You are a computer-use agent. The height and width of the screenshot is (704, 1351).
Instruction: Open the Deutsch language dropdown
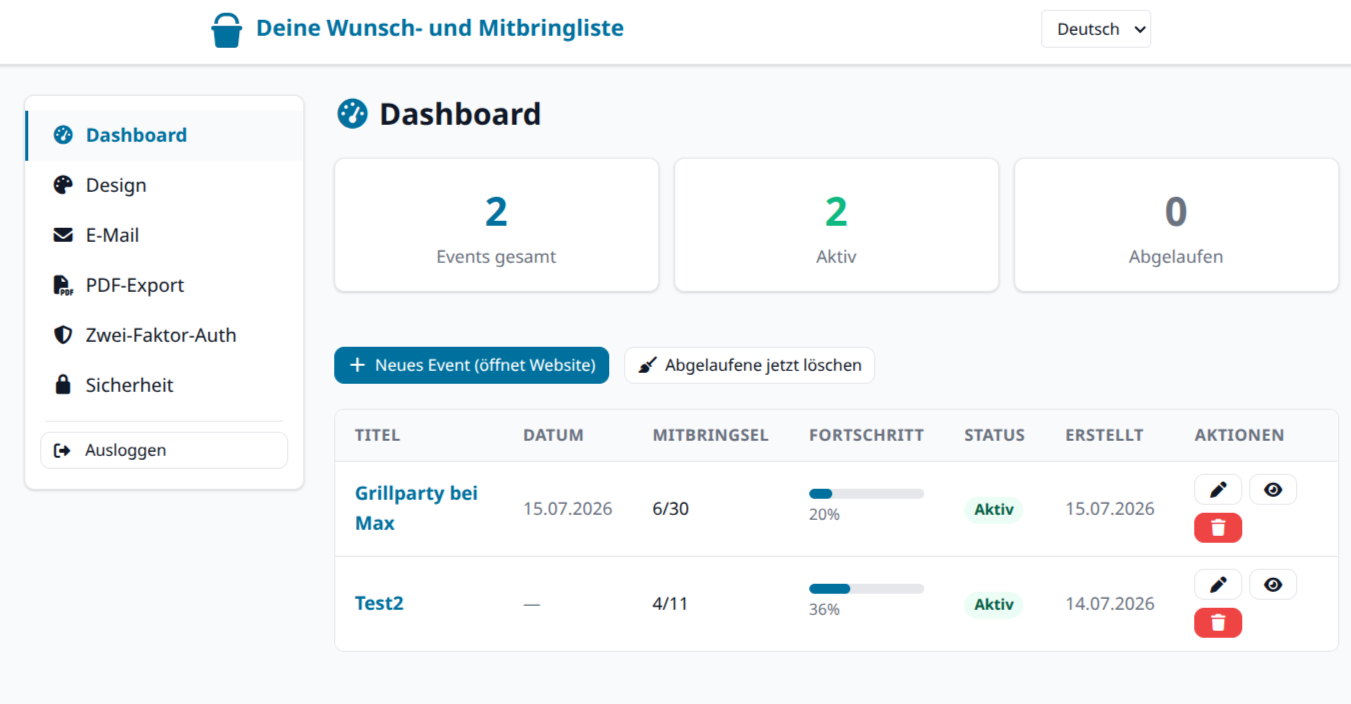(1096, 29)
